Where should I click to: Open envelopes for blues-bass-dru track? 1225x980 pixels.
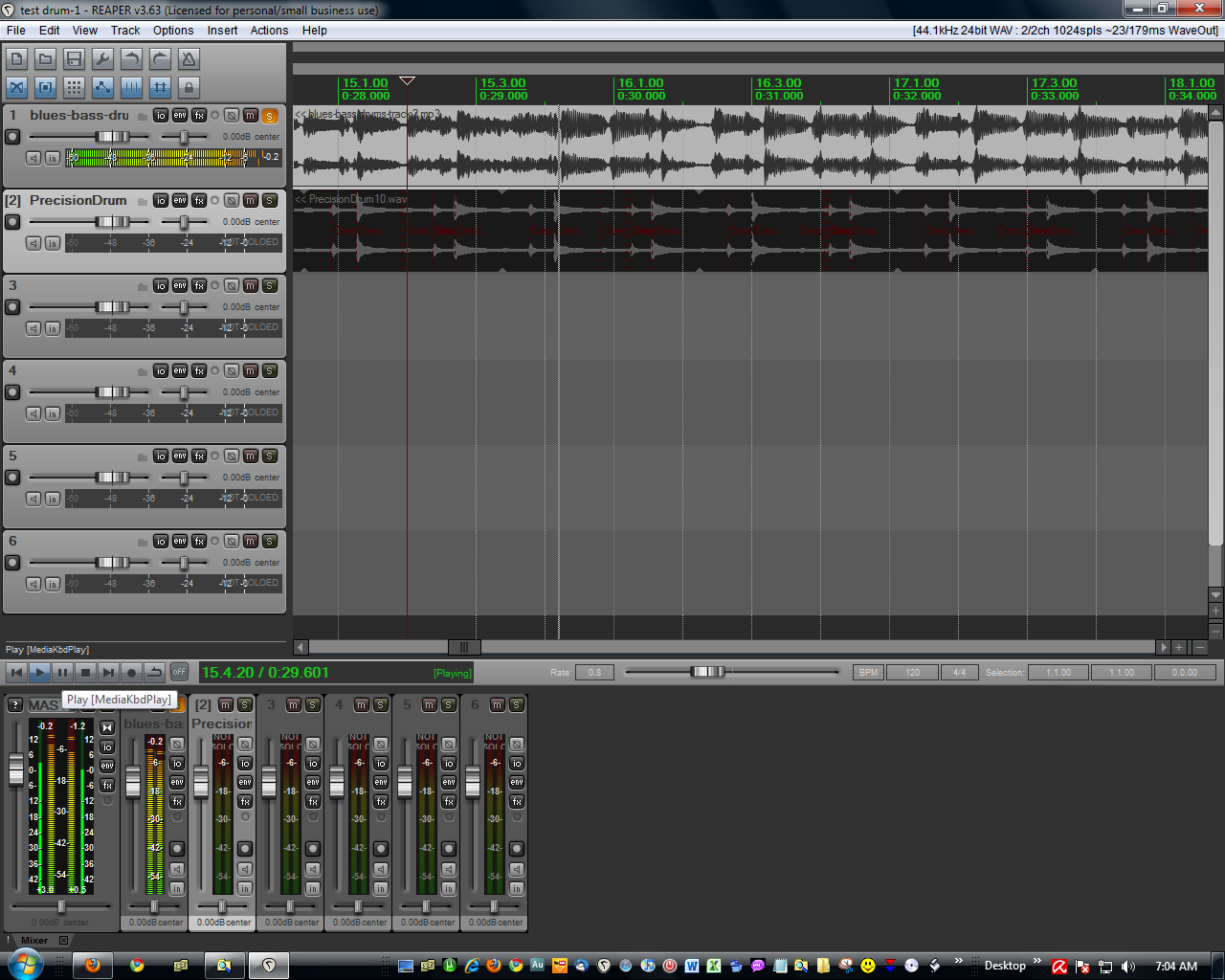180,115
